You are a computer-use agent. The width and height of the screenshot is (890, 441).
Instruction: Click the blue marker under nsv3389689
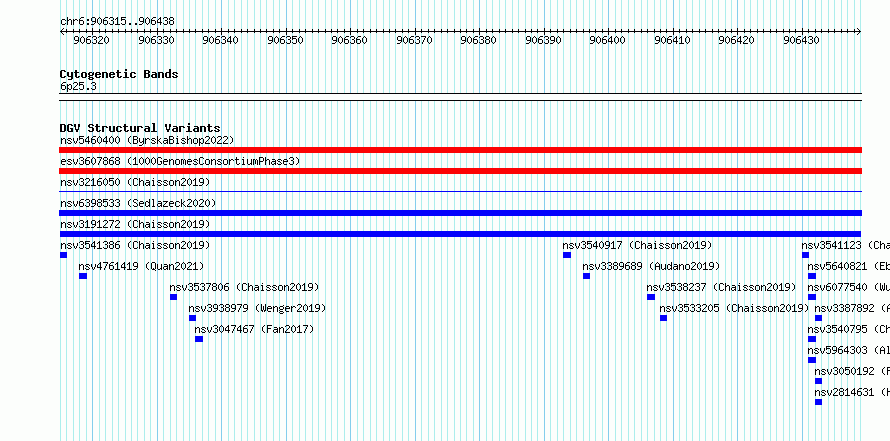coord(586,276)
